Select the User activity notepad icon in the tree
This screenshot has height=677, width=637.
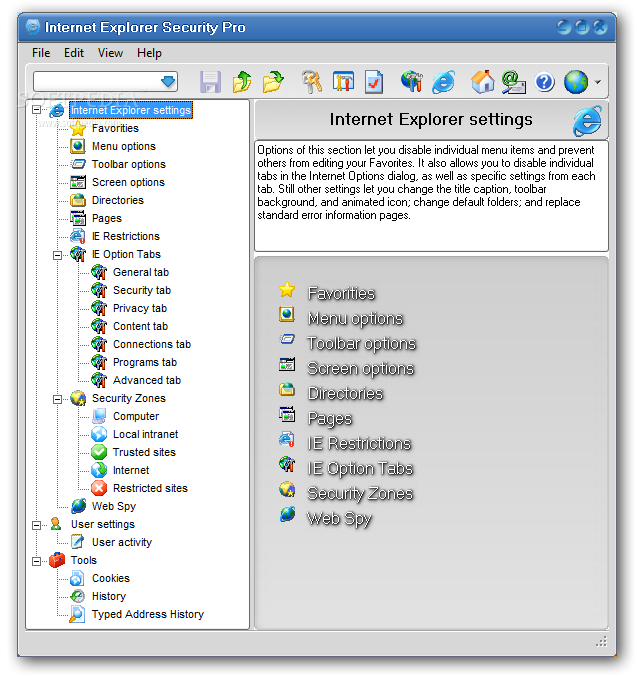(x=78, y=543)
